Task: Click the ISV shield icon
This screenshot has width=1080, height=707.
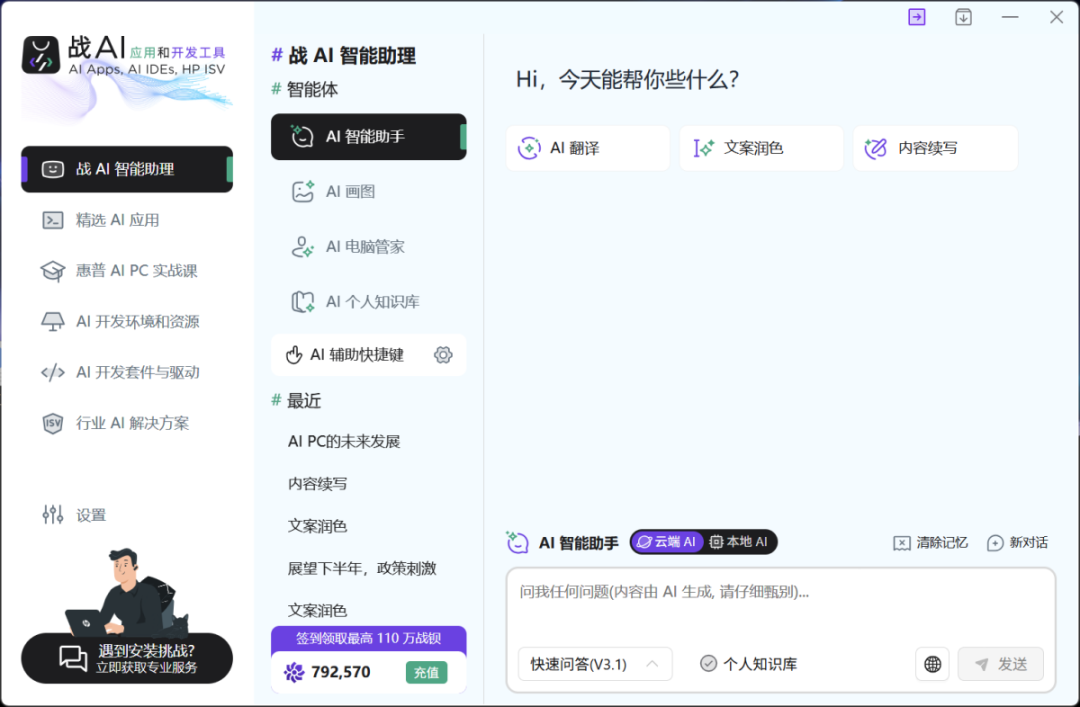Action: [53, 423]
